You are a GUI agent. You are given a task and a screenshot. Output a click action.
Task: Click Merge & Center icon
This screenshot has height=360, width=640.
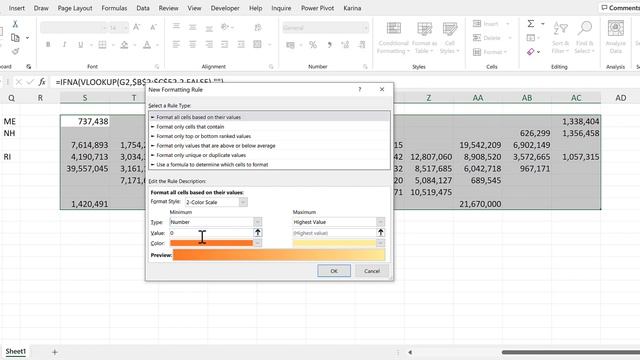(x=257, y=44)
